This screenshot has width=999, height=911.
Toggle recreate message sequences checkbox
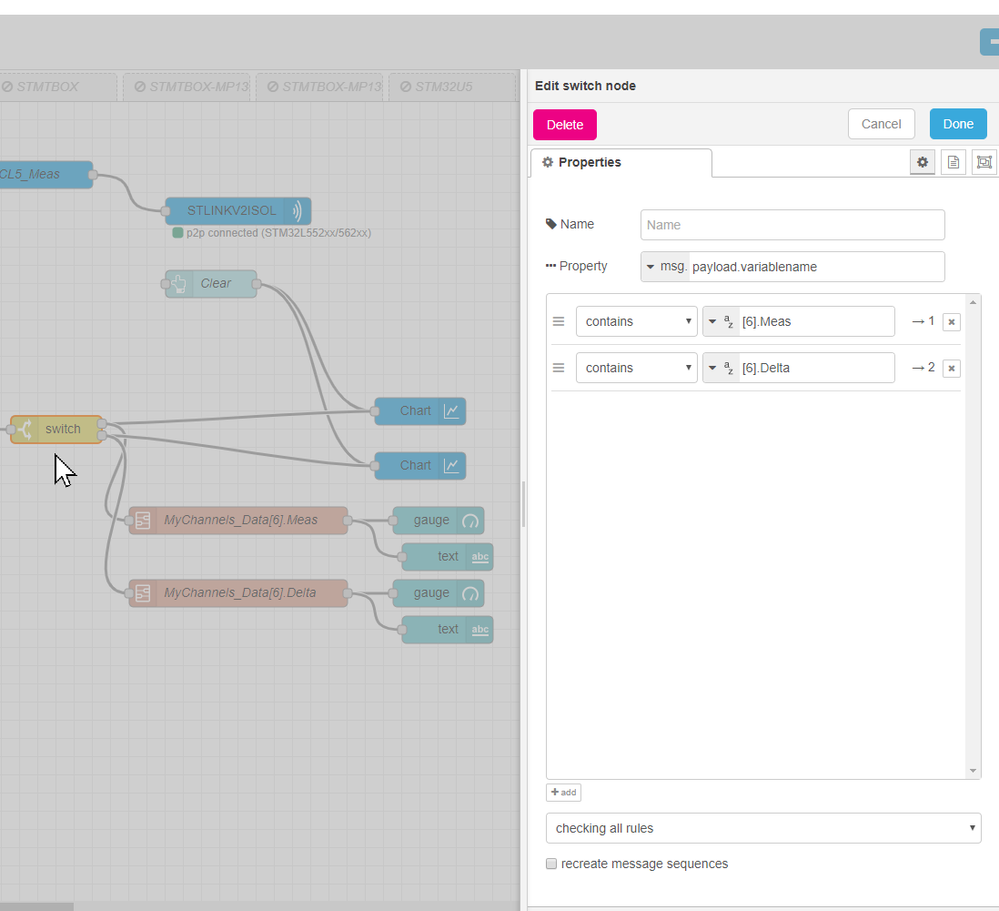(x=551, y=864)
